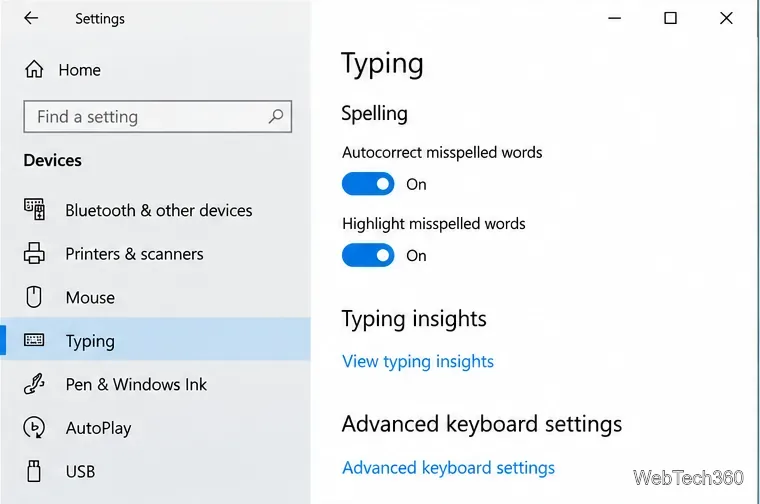Disable Autocorrect misspelled words toggle
Image resolution: width=760 pixels, height=504 pixels.
click(x=368, y=184)
